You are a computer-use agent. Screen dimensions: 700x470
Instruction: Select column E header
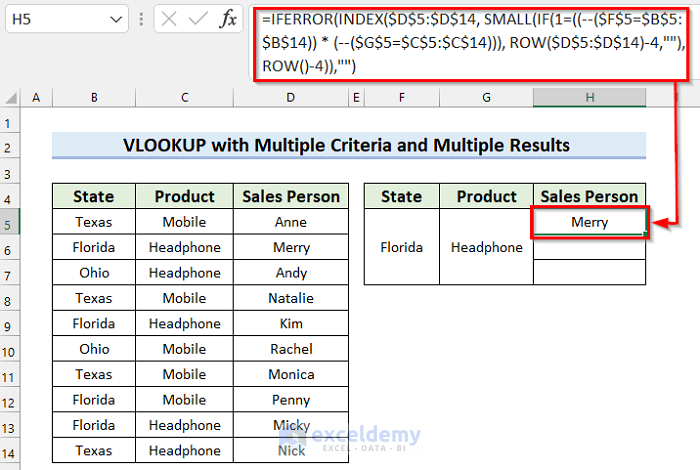point(356,97)
